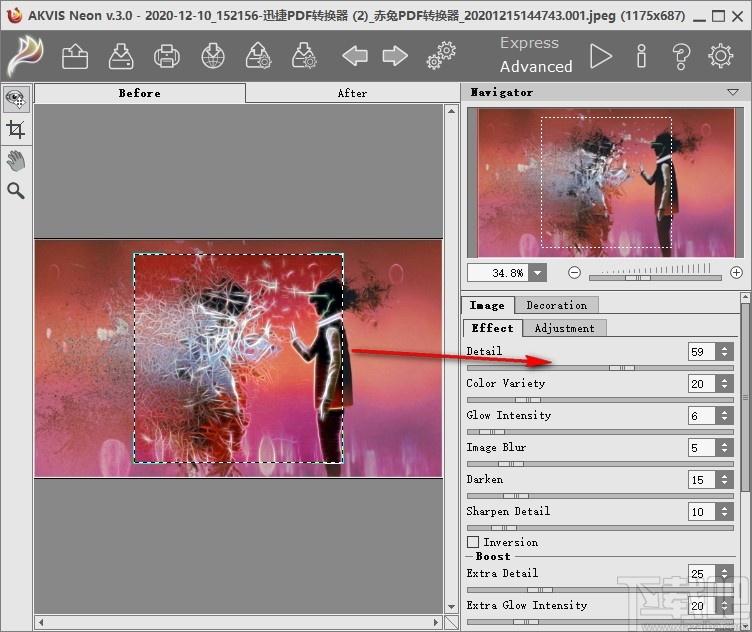This screenshot has height=632, width=752.
Task: Click the Glow Intensity value field 6
Action: (x=702, y=416)
